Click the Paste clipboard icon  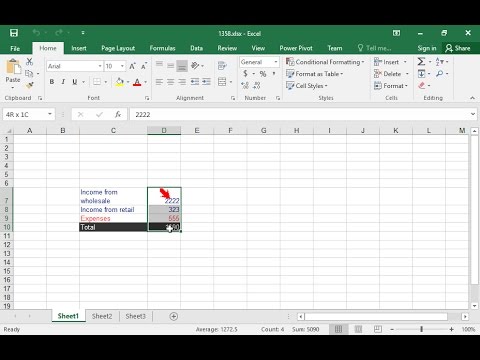pos(13,66)
